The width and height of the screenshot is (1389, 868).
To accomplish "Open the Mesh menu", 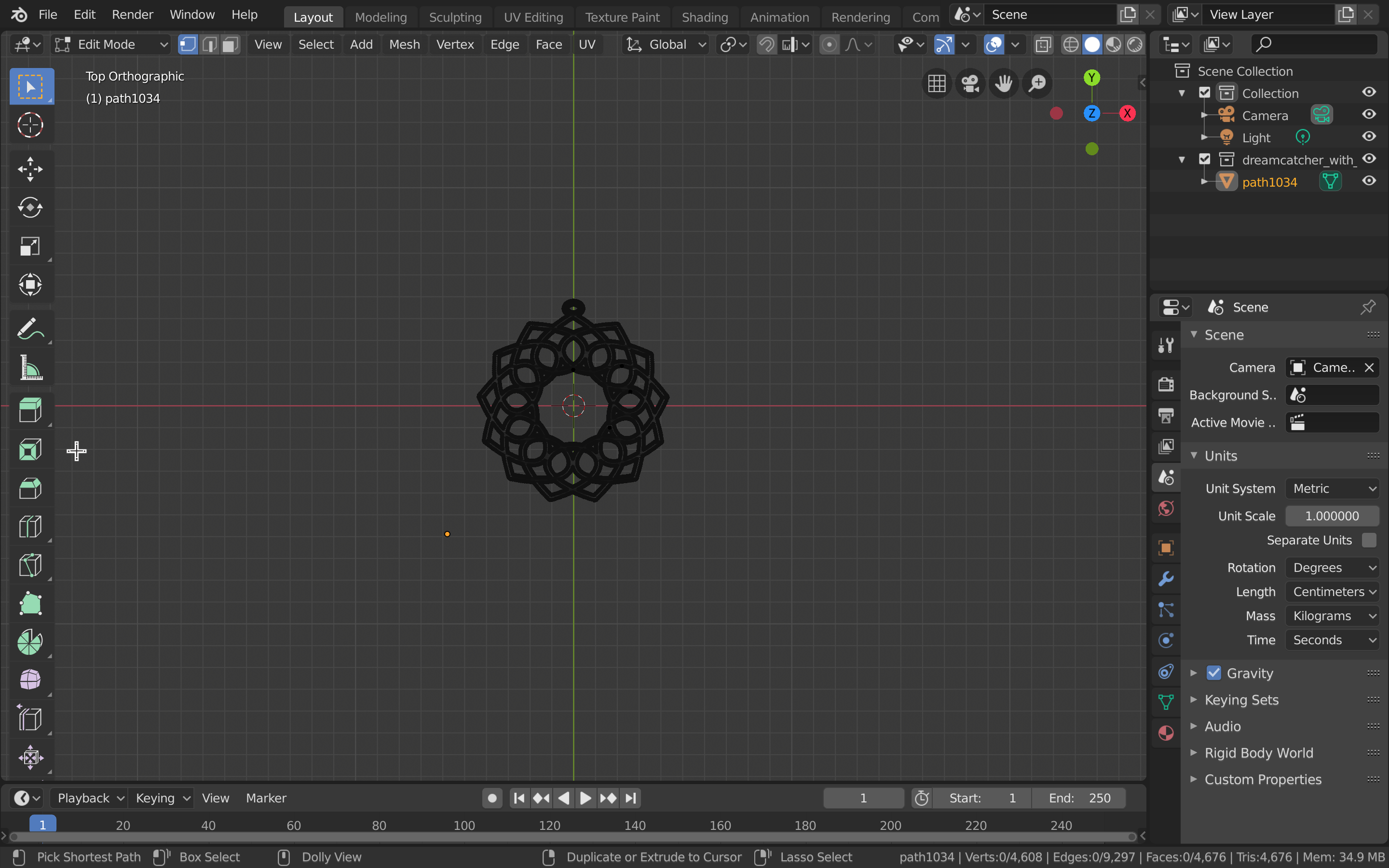I will pyautogui.click(x=405, y=44).
